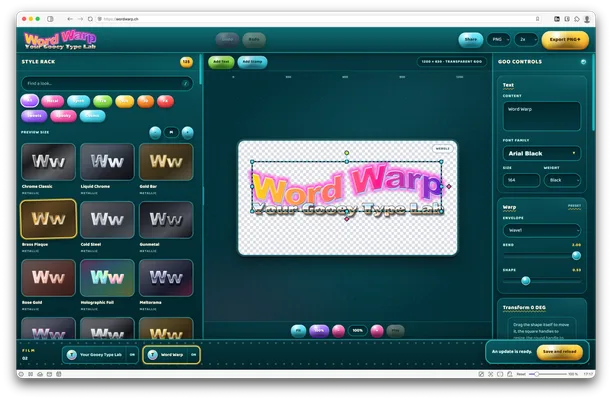Apply the Rose Gold style
The height and width of the screenshot is (400, 612).
[x=48, y=278]
